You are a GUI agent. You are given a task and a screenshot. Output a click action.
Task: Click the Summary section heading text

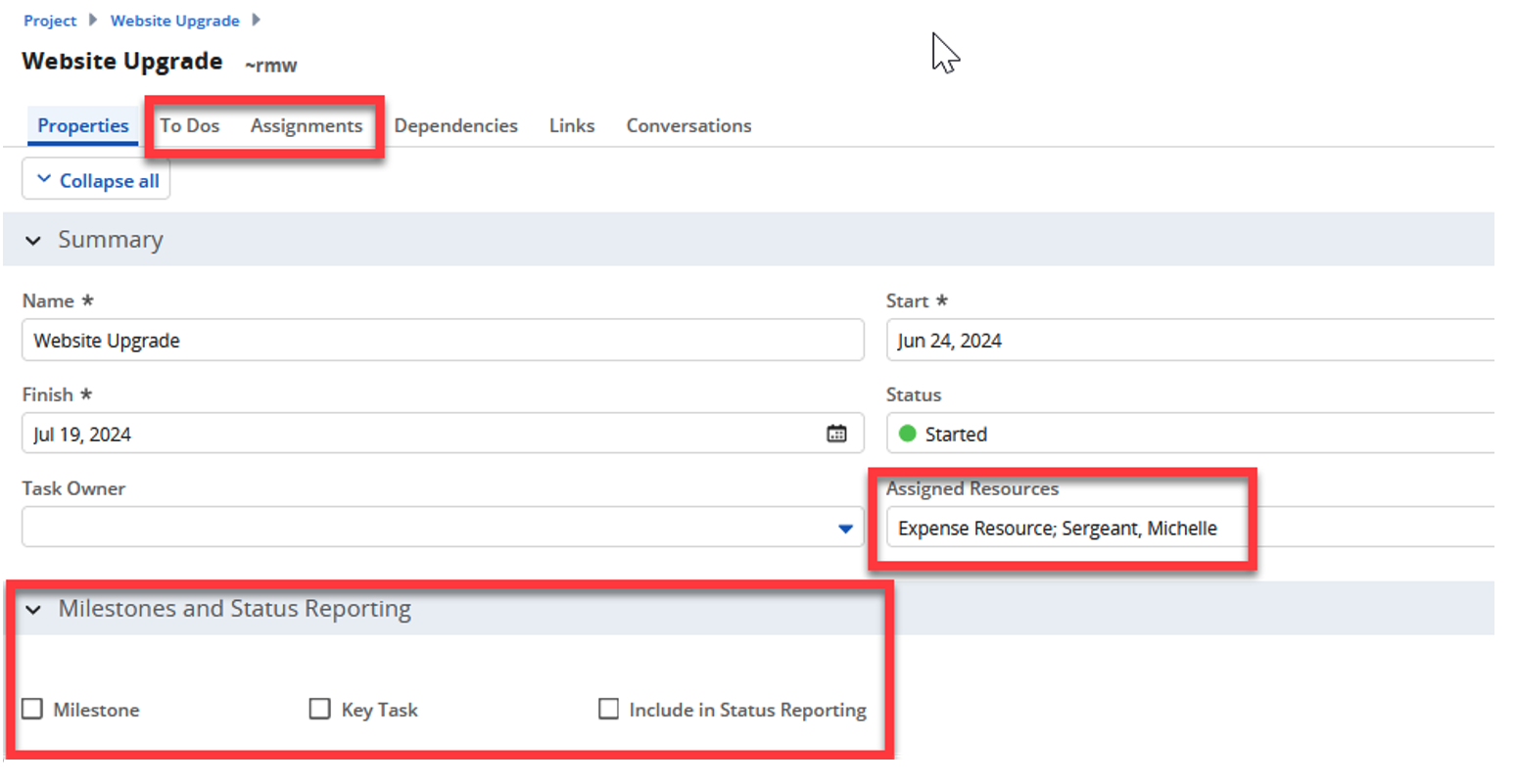pyautogui.click(x=111, y=240)
